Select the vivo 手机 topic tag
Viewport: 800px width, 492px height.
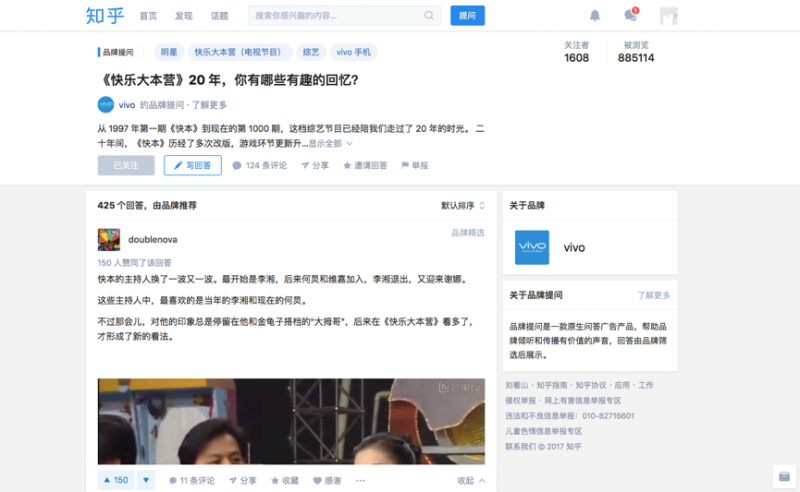click(354, 52)
